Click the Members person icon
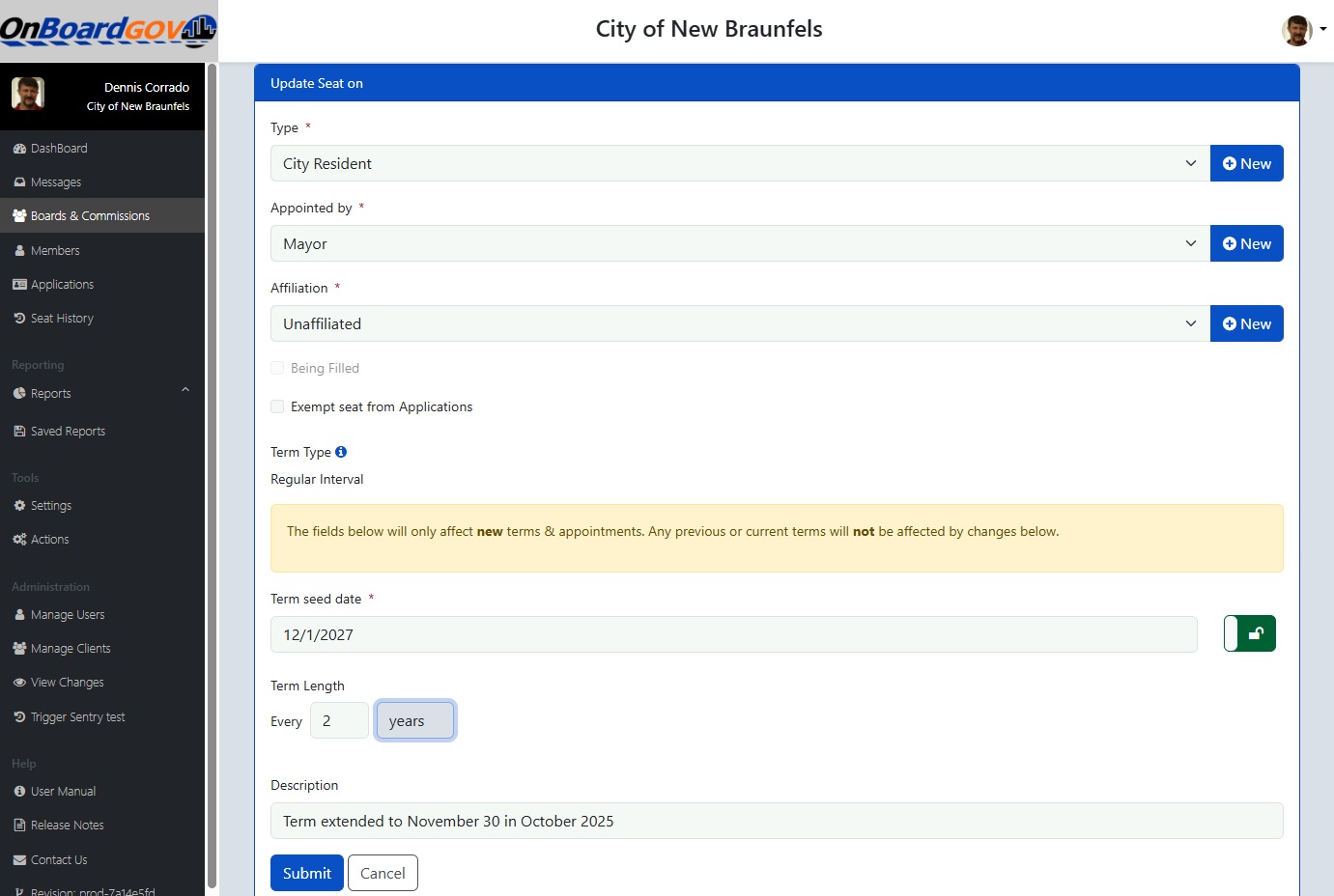This screenshot has height=896, width=1334. tap(19, 251)
